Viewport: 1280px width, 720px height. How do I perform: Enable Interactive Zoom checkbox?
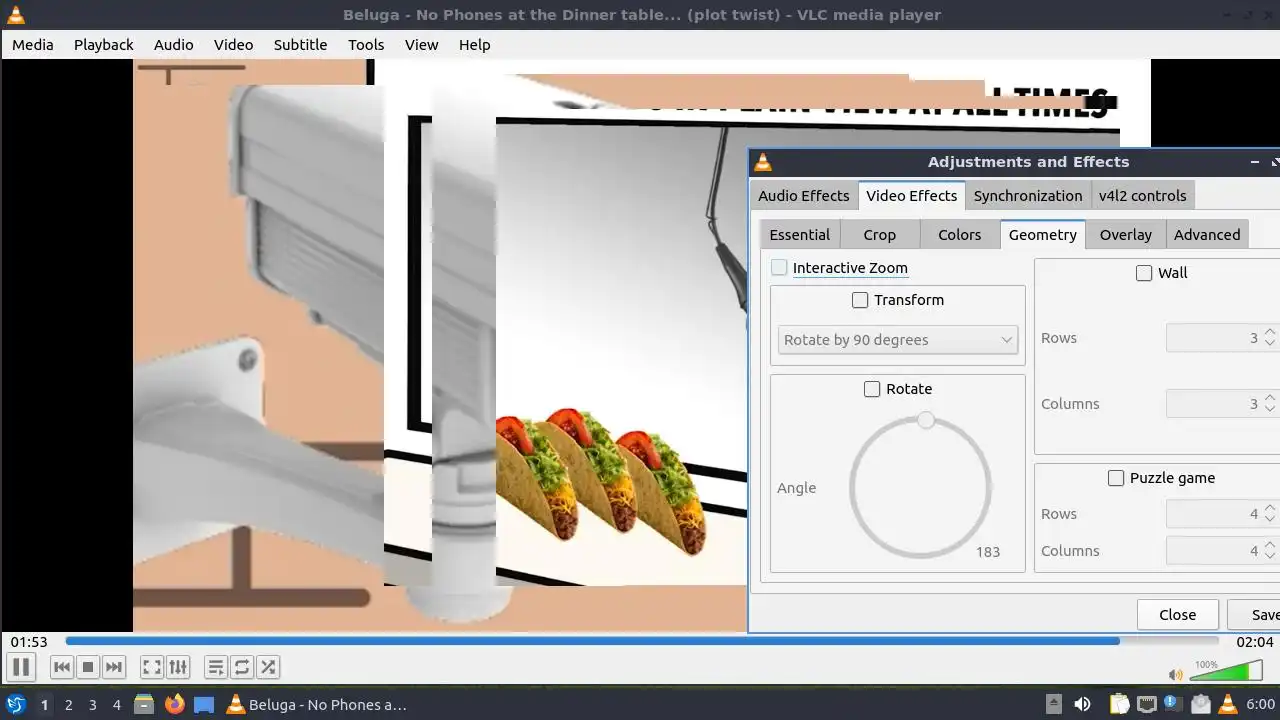pos(779,267)
